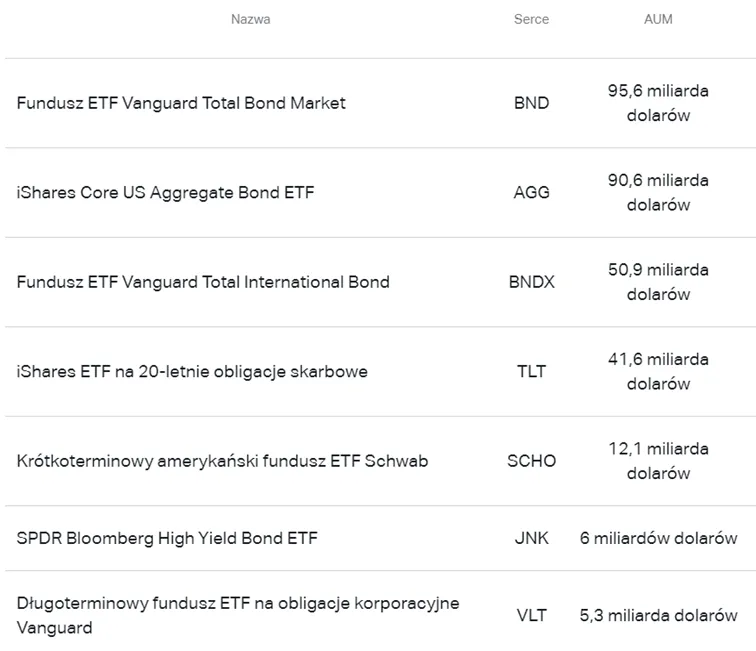Screen dimensions: 756x651
Task: Select Fundusz ETF Vanguard Total International Bond
Action: pyautogui.click(x=203, y=282)
